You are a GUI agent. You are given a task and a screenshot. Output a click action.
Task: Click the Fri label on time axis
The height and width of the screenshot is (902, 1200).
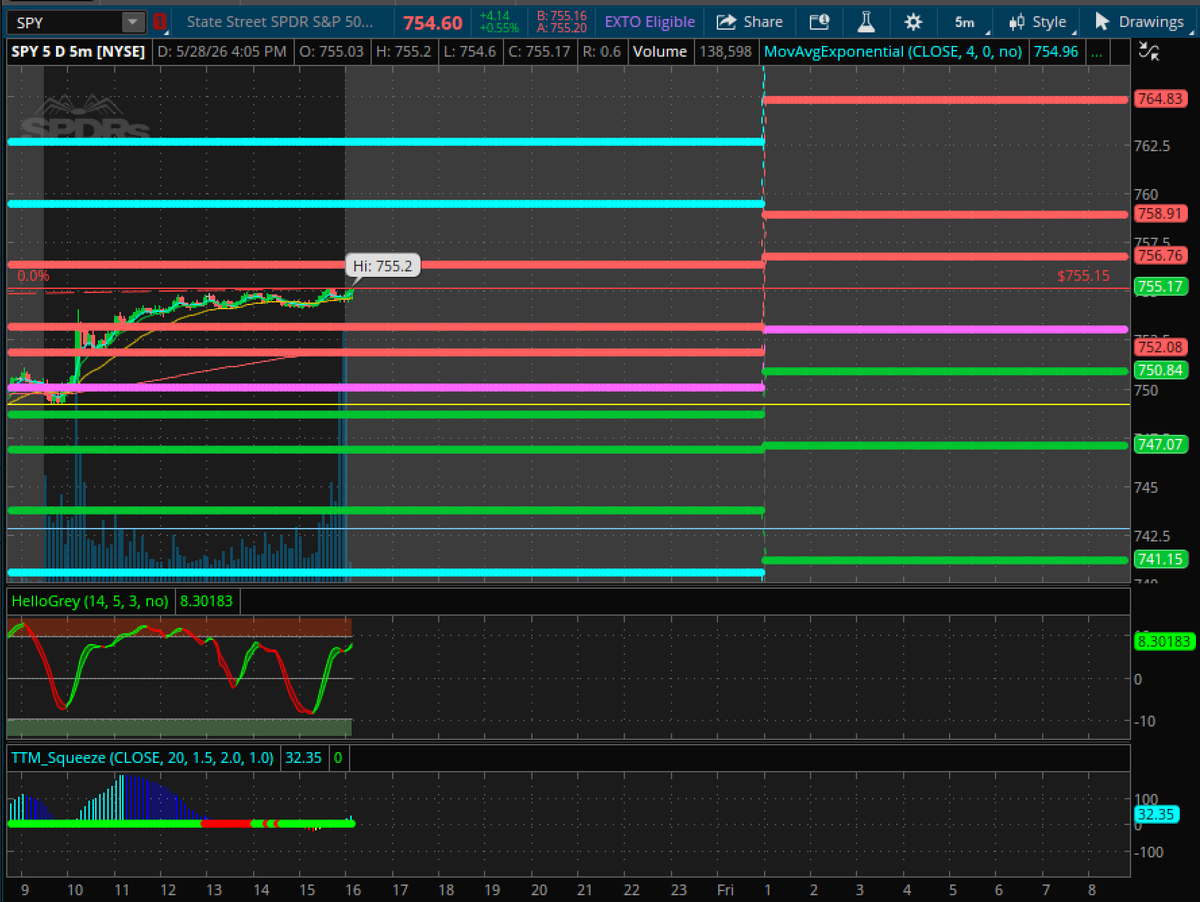(x=727, y=889)
